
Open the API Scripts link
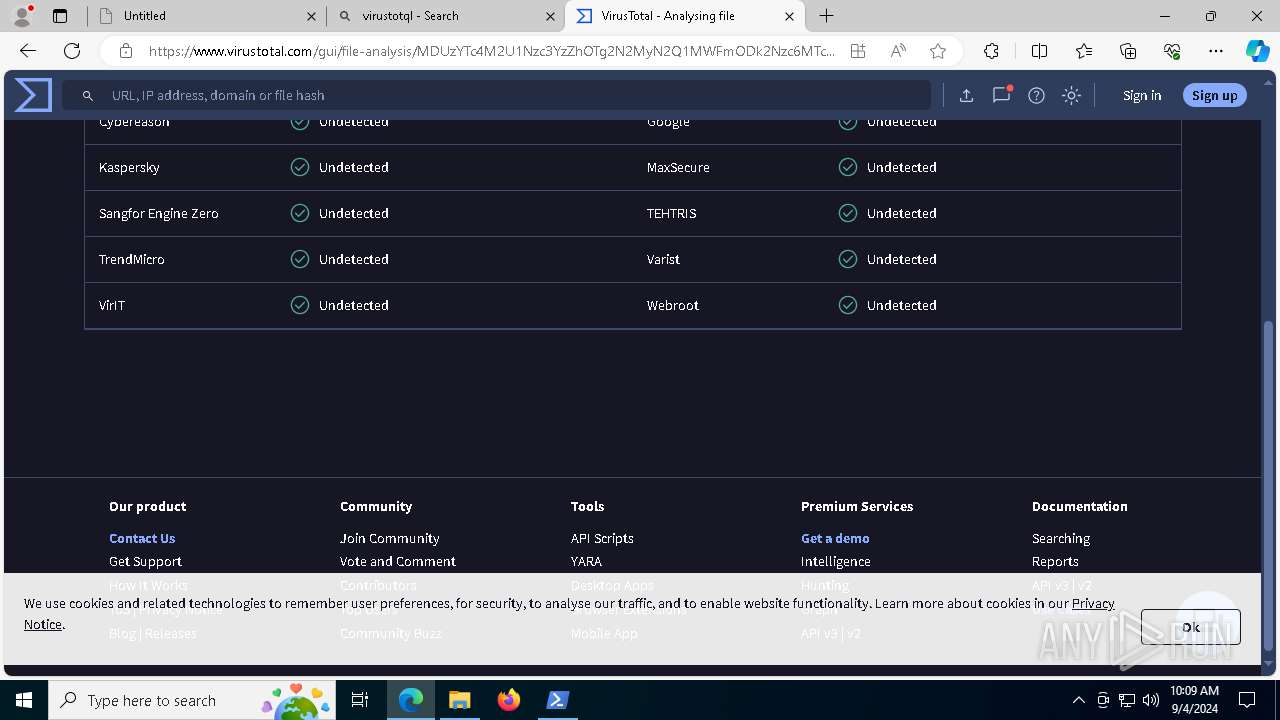602,538
